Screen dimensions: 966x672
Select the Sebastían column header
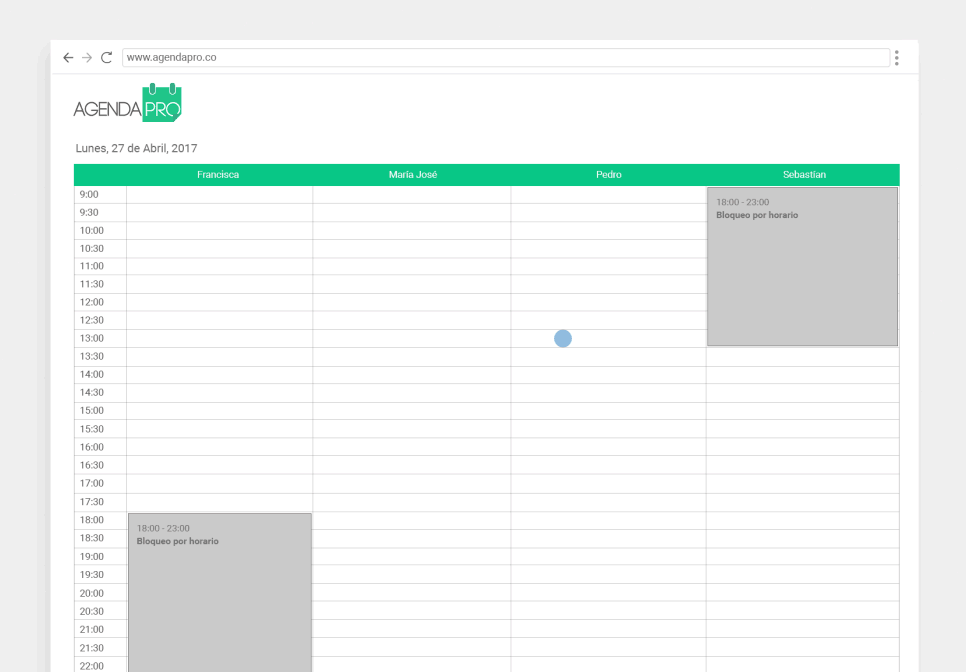tap(804, 175)
